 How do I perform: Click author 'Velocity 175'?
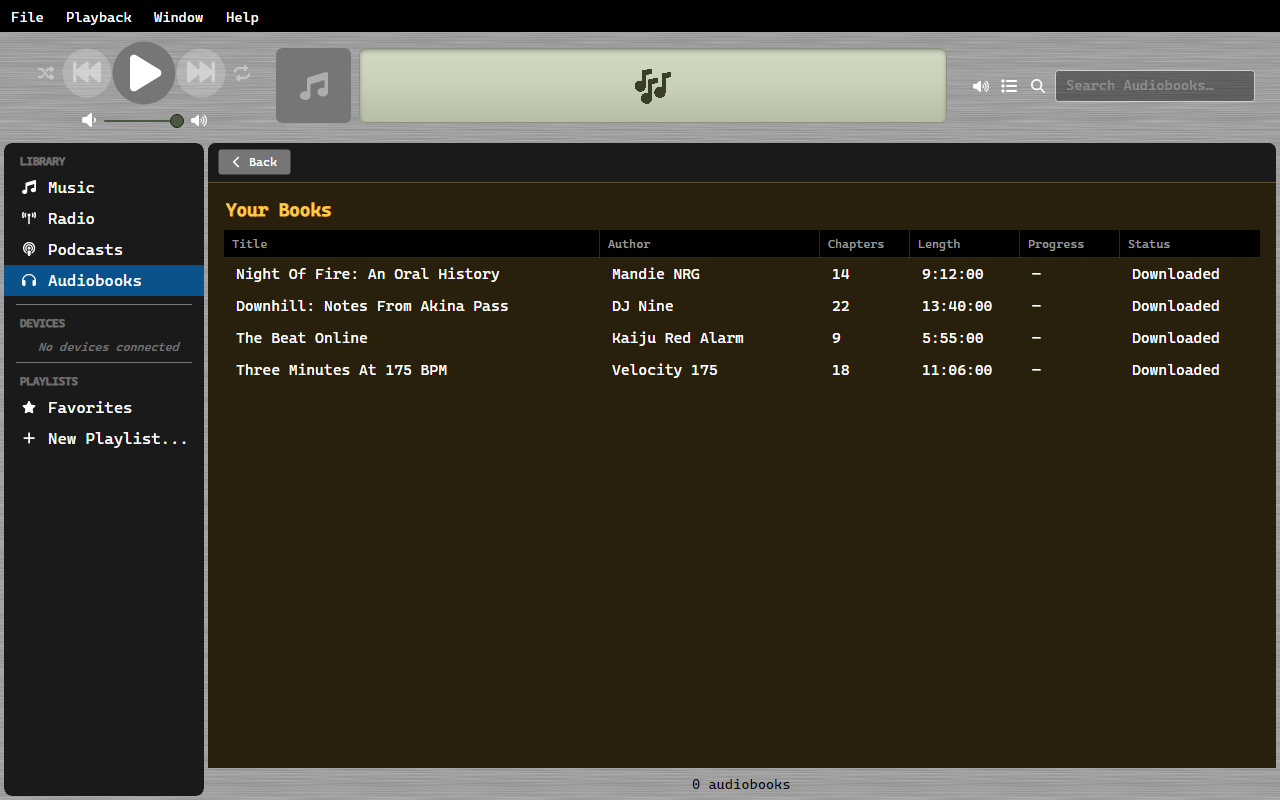665,370
